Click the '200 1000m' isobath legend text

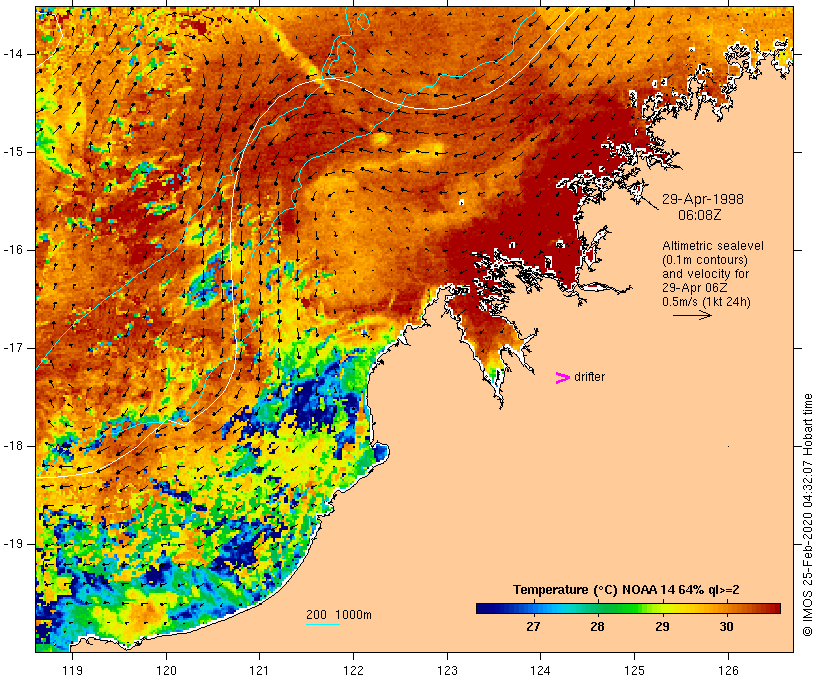point(339,615)
